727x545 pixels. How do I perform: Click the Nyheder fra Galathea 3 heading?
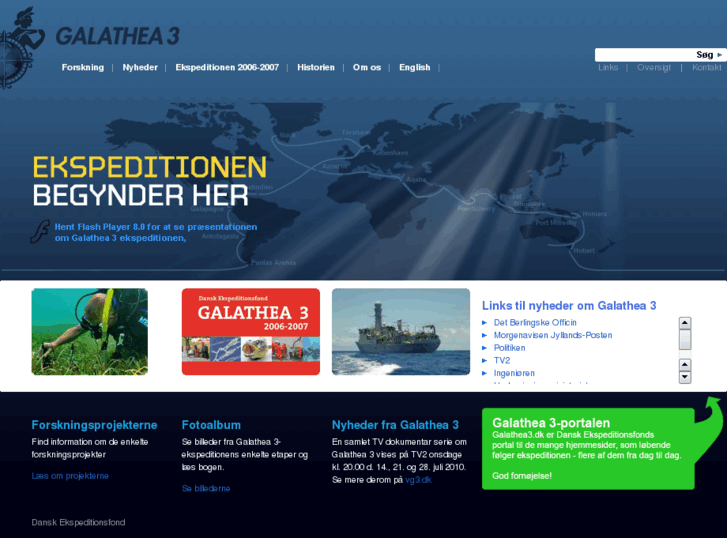coord(395,425)
